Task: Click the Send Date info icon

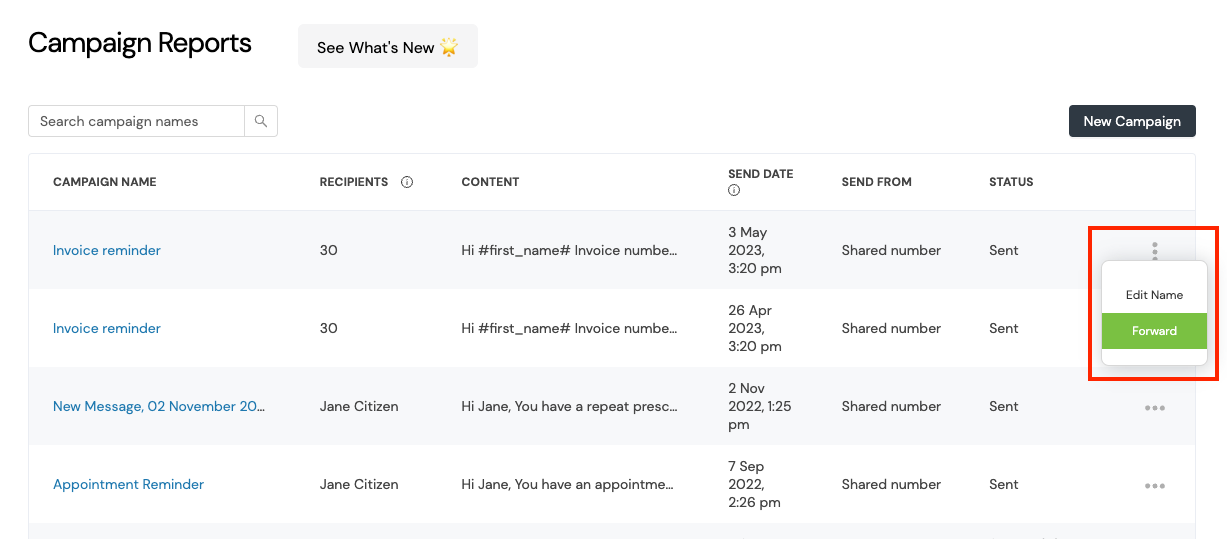Action: pyautogui.click(x=734, y=190)
